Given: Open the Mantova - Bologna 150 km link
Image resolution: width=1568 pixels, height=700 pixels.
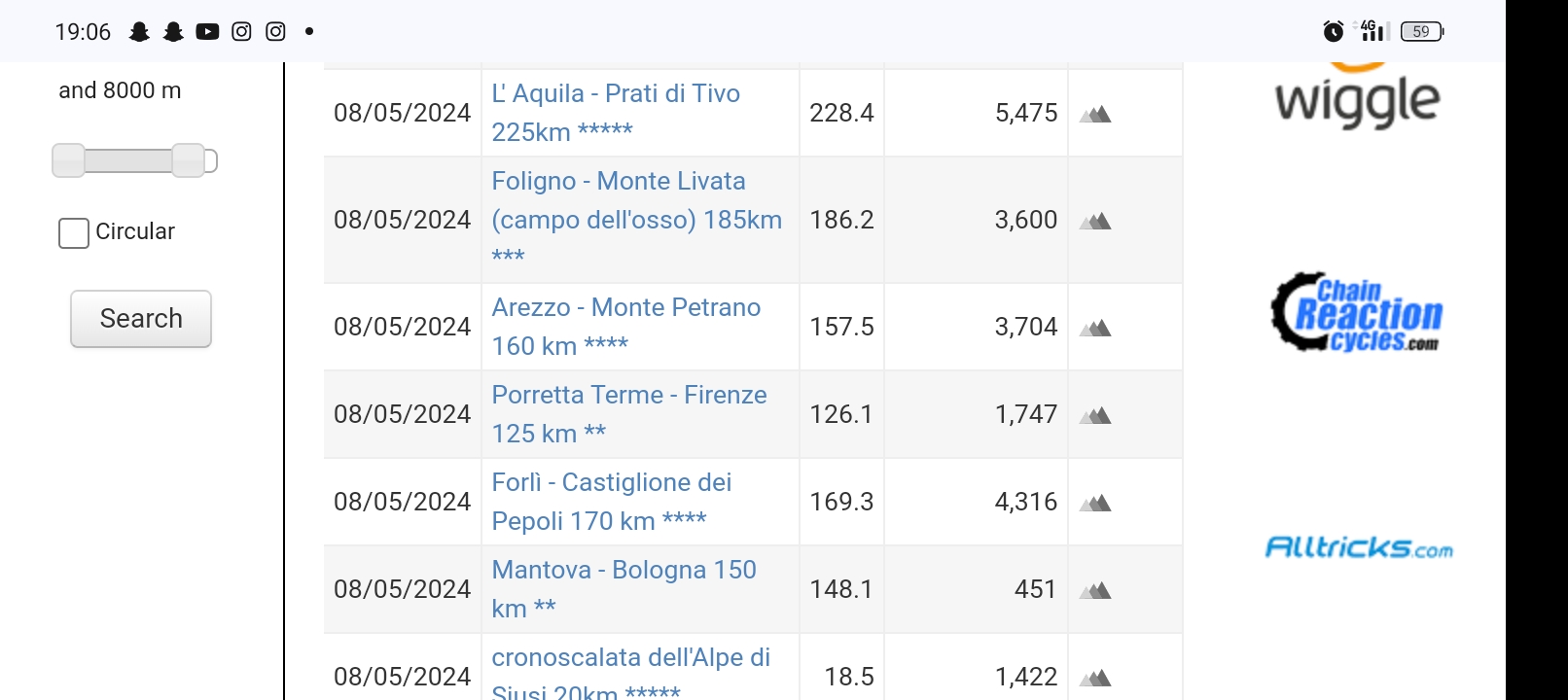Looking at the screenshot, I should tap(624, 589).
